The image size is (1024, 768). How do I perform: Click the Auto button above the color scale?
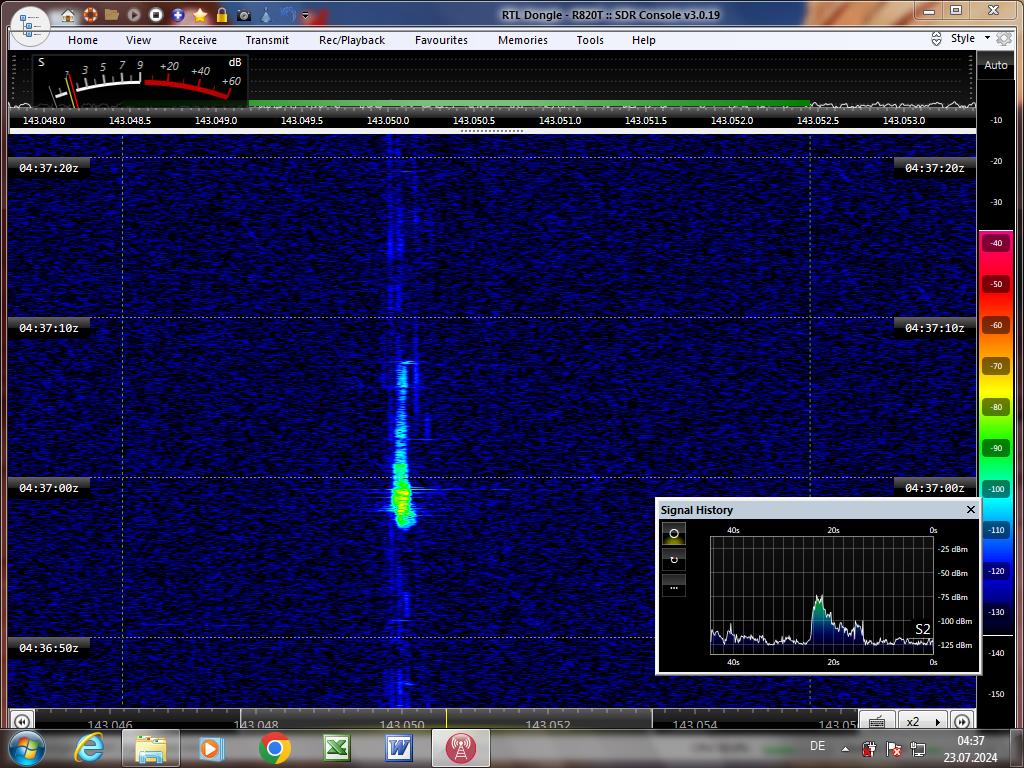pos(995,65)
